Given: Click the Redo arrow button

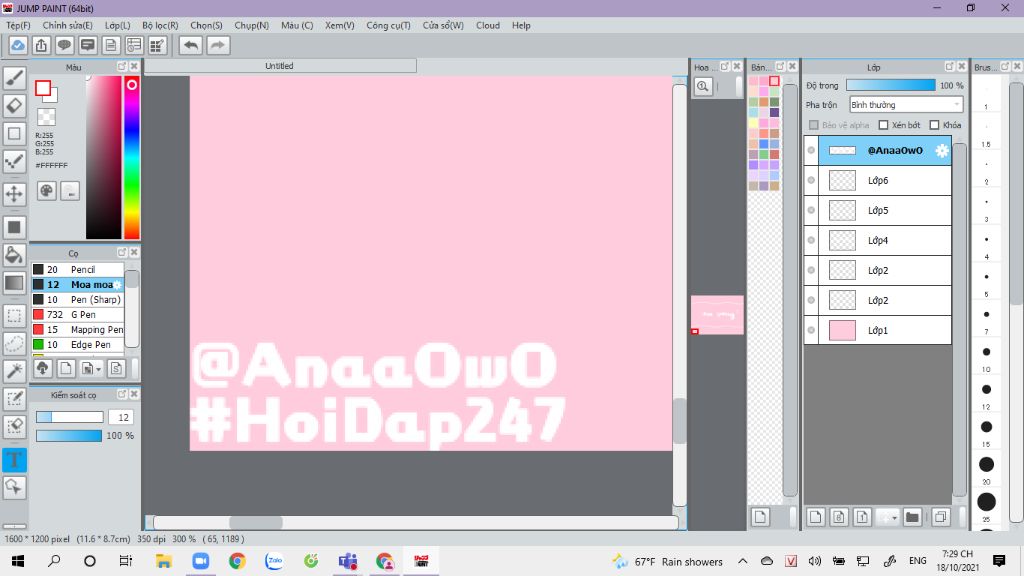Looking at the screenshot, I should coord(218,45).
